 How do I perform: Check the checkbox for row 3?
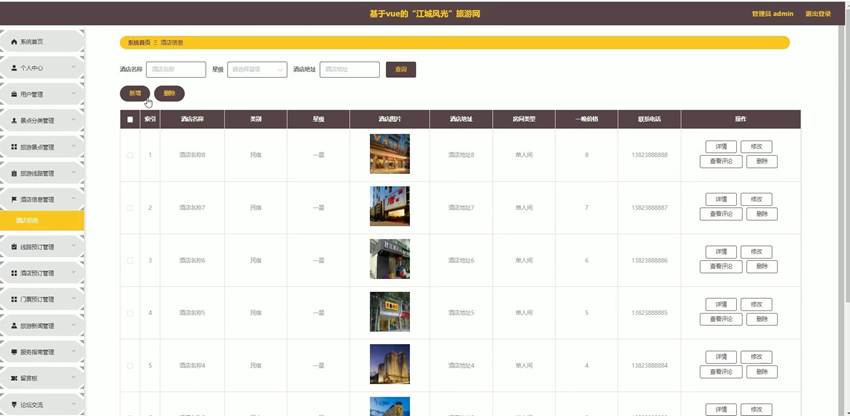pyautogui.click(x=130, y=260)
